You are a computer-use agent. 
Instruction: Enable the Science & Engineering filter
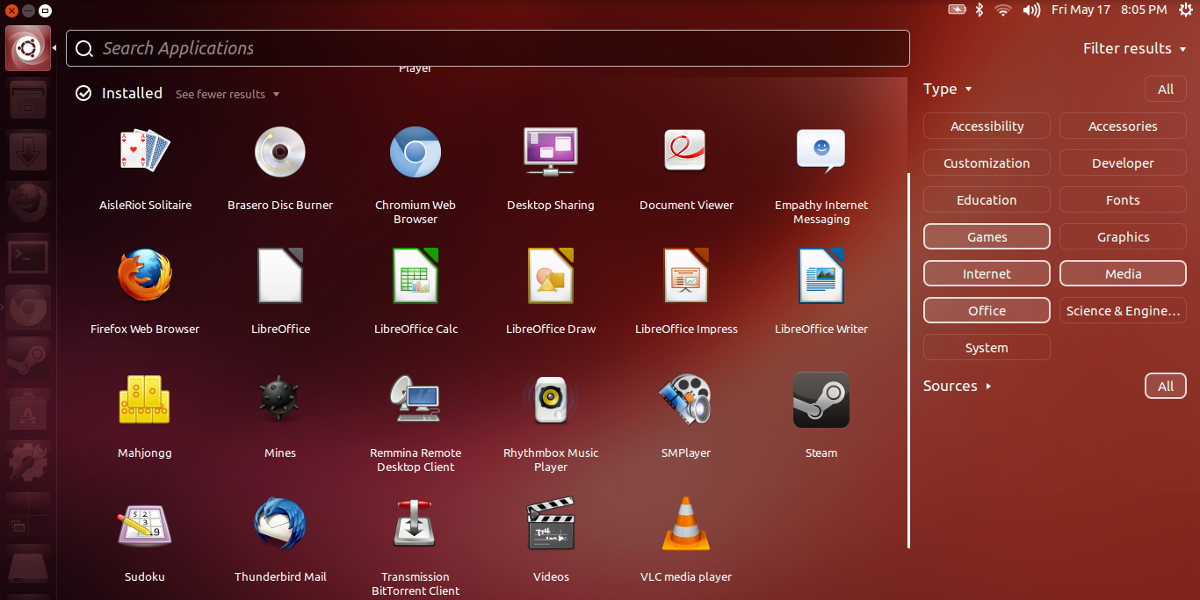pos(1123,311)
